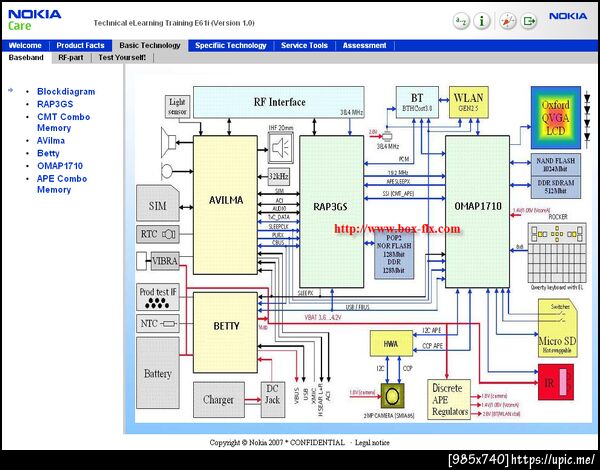The image size is (600, 470).
Task: Click the Legal notice link
Action: coord(372,443)
